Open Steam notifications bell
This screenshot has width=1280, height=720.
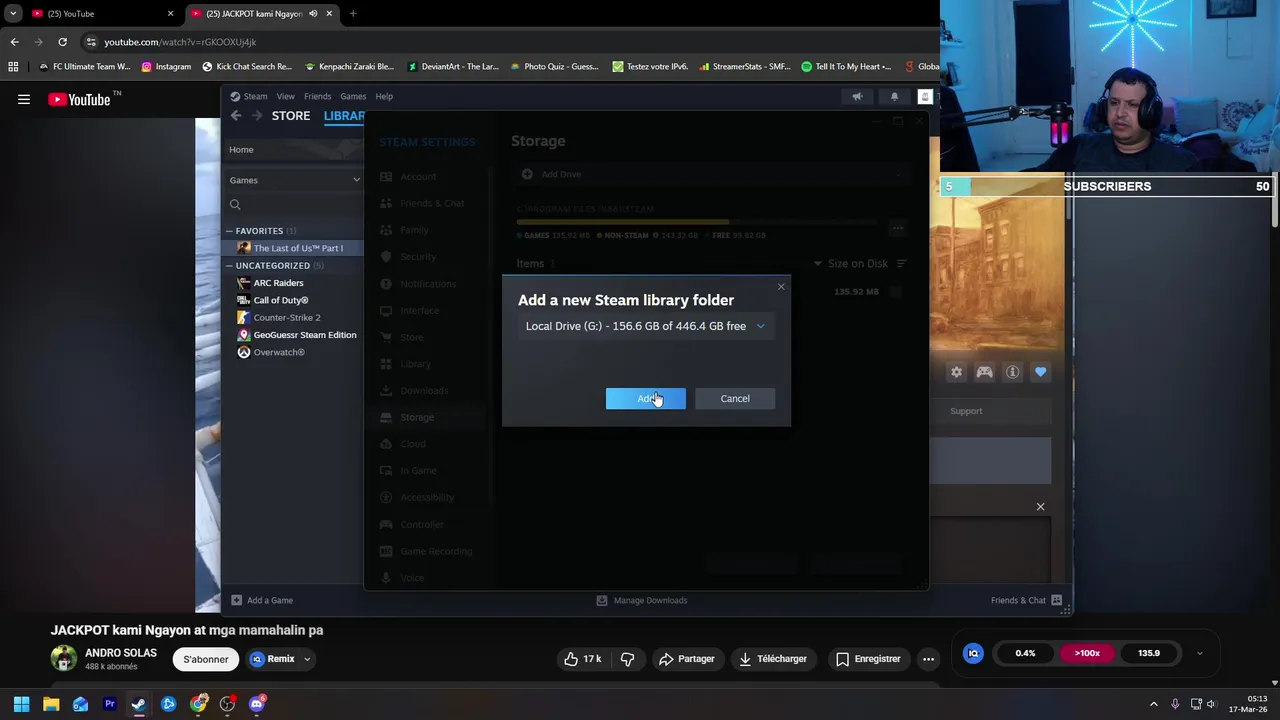(x=894, y=97)
